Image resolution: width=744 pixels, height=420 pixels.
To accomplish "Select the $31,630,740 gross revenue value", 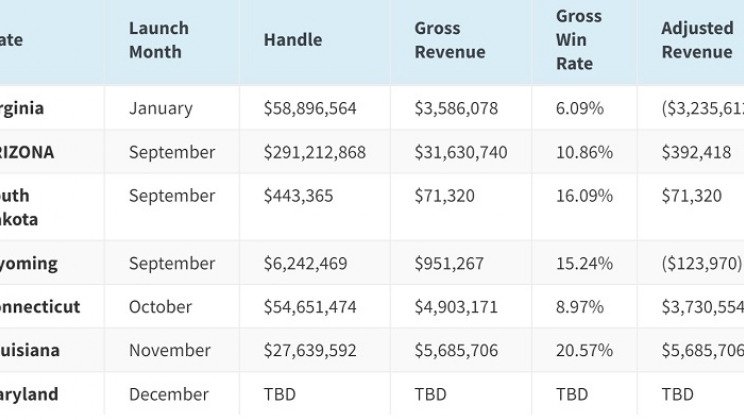I will coord(461,152).
